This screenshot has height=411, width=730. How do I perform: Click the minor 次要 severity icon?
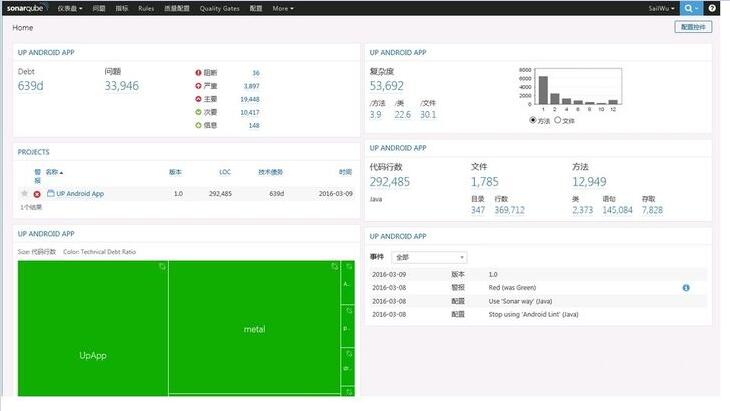pos(198,112)
